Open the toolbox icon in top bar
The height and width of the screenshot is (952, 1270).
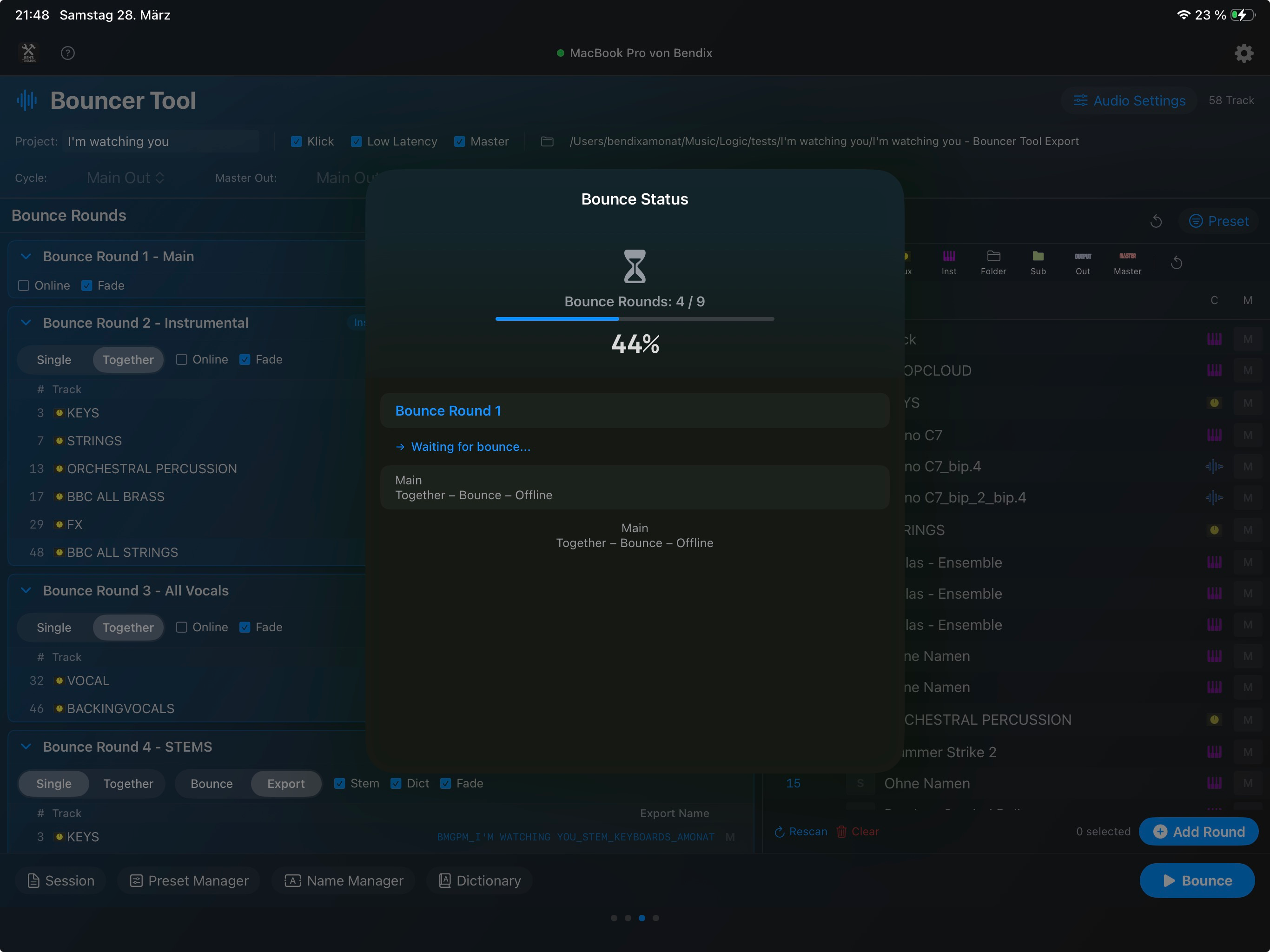28,53
